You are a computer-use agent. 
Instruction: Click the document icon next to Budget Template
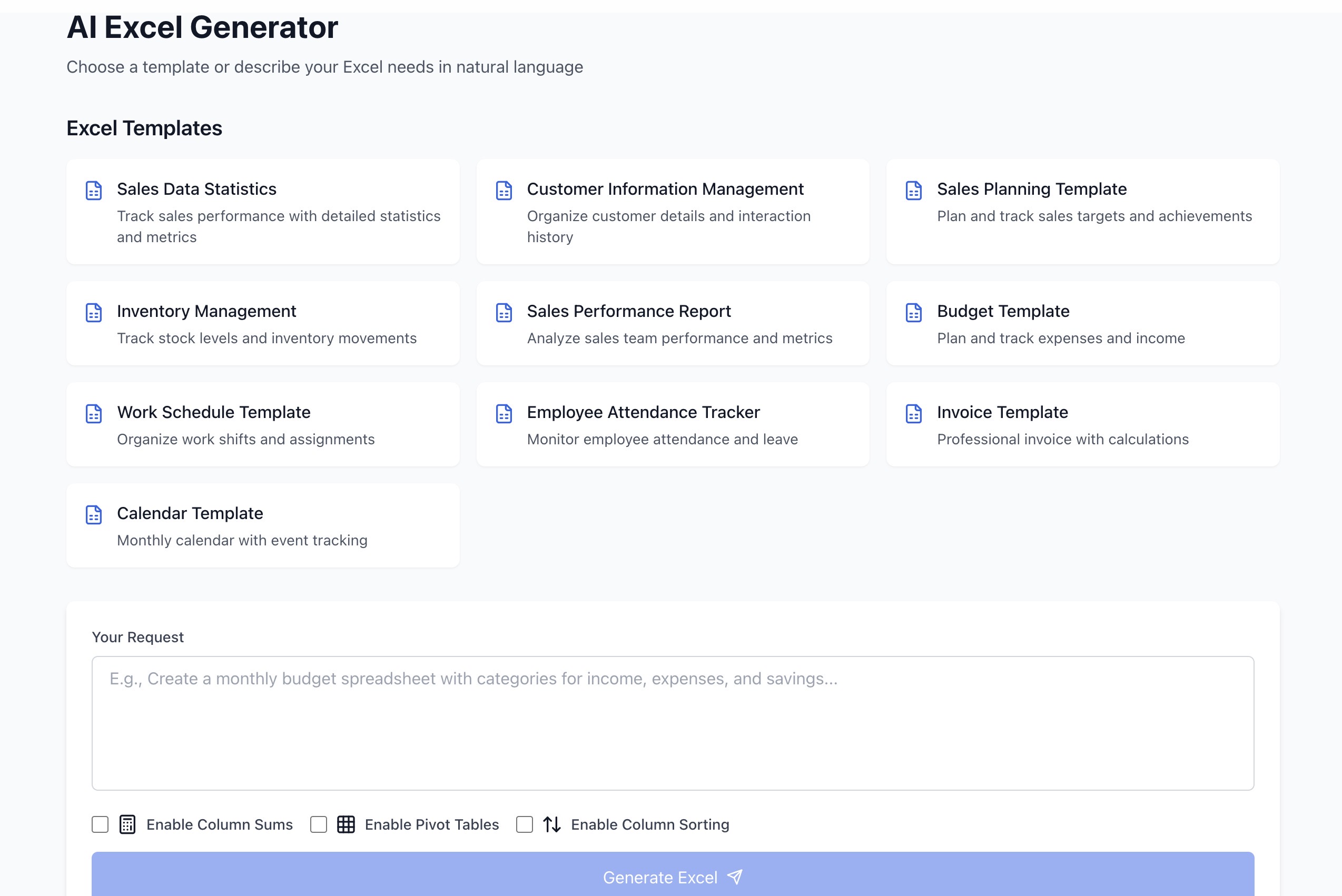(x=914, y=313)
